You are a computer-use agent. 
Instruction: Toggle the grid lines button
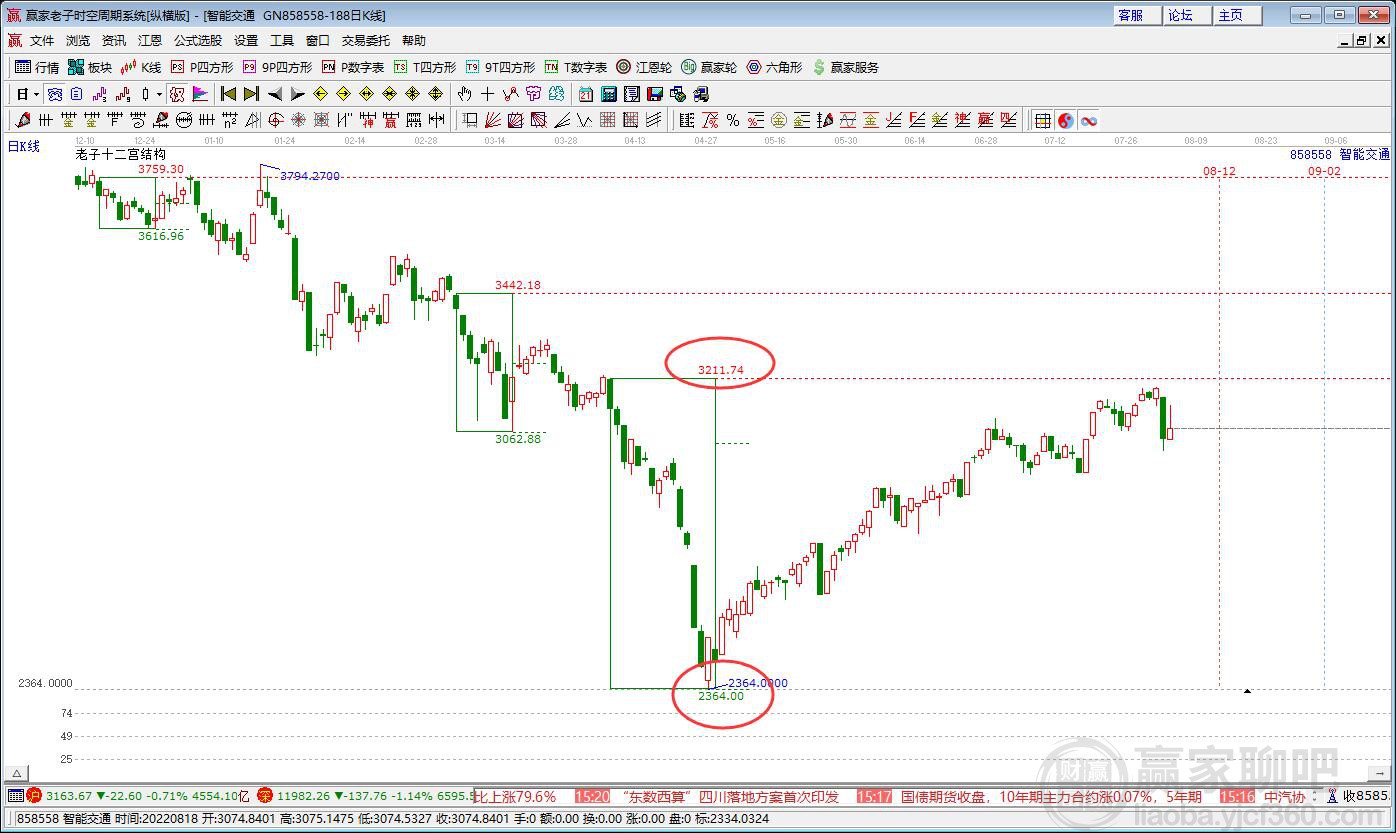(1043, 120)
